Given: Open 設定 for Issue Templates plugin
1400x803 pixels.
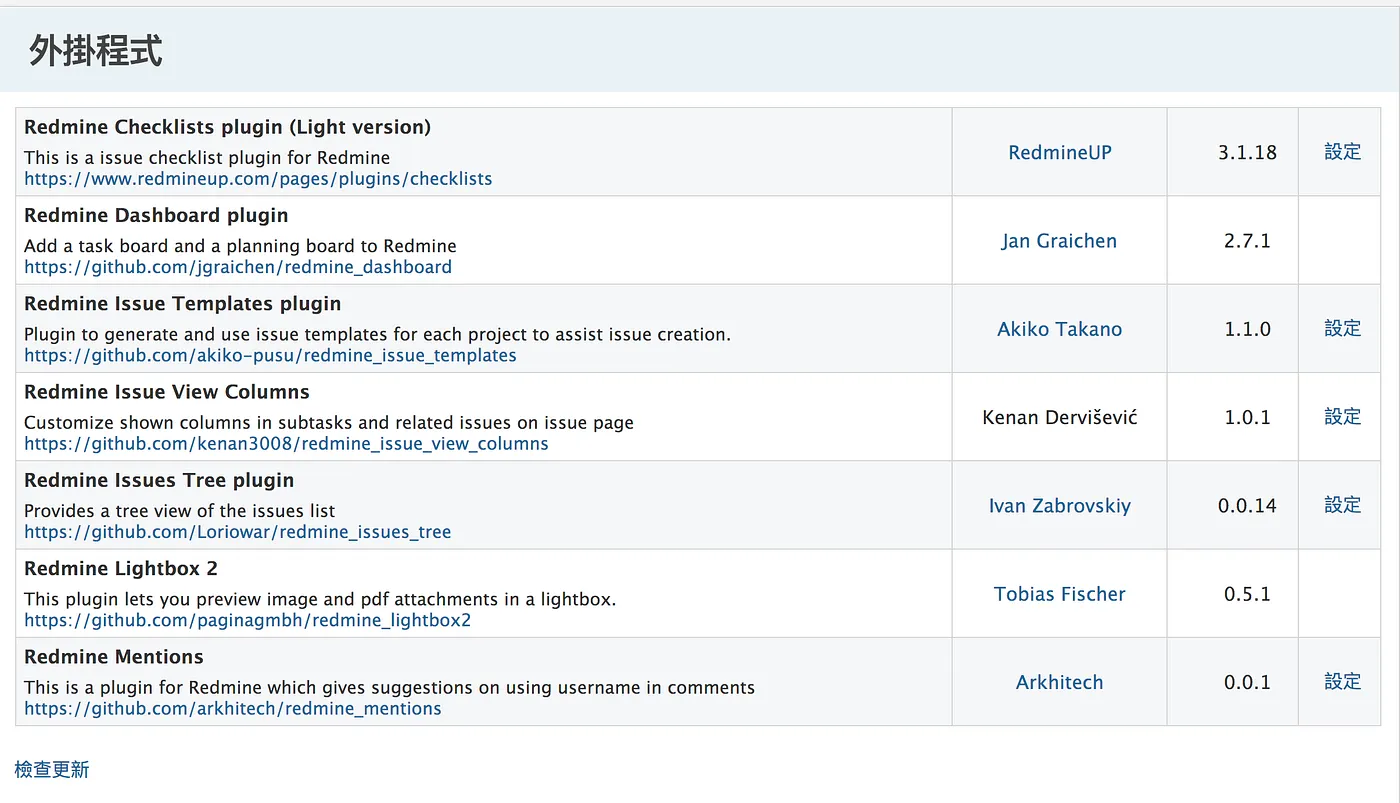Looking at the screenshot, I should (1343, 329).
